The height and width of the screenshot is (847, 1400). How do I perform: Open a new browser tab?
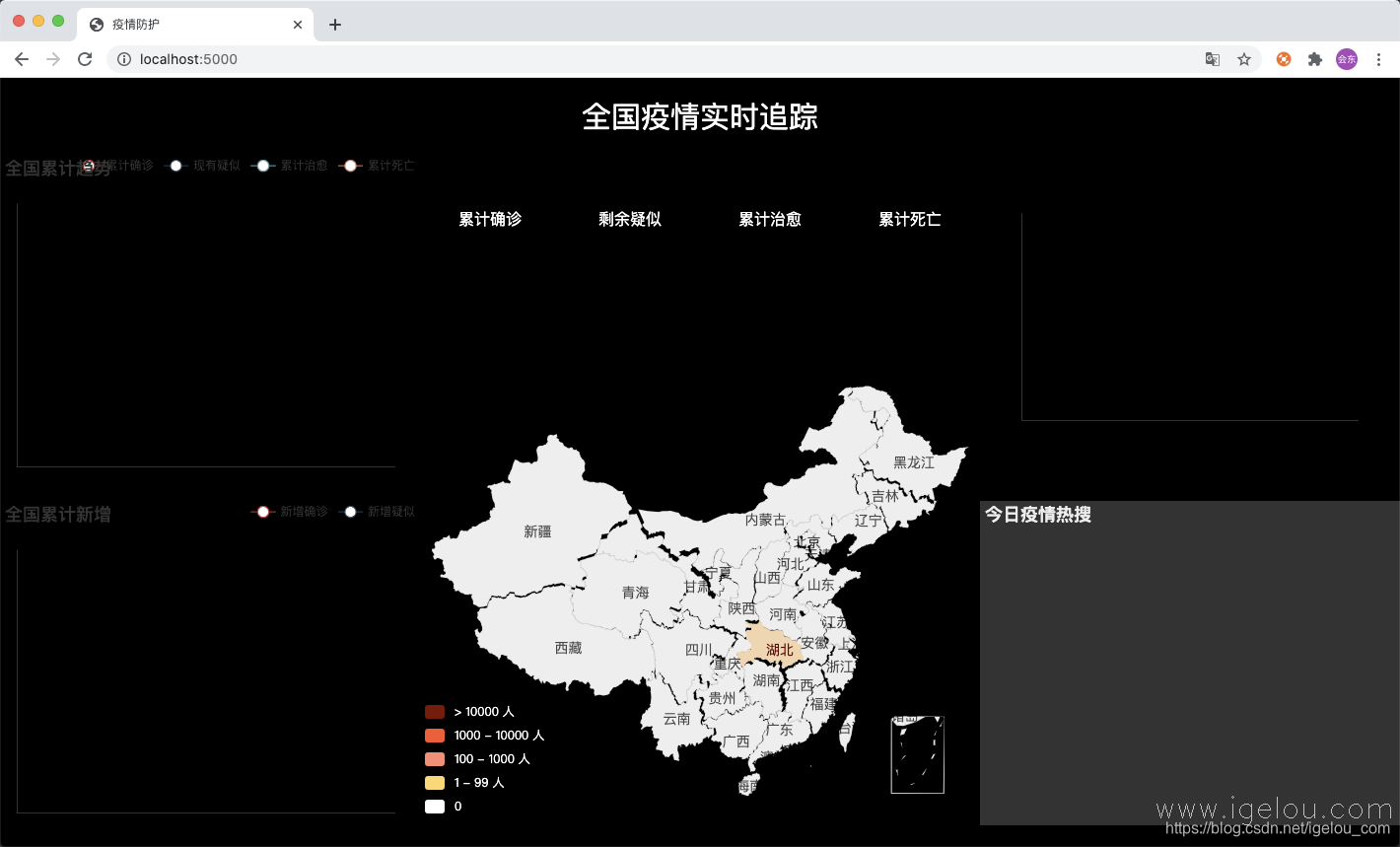coord(335,24)
